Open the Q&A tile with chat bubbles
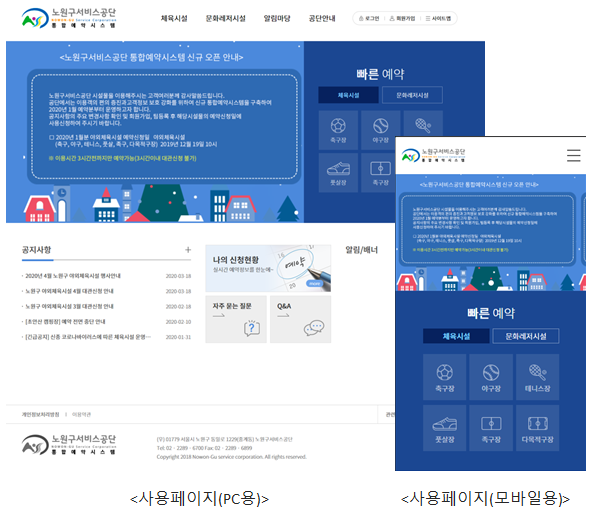Viewport: 594px width, 512px height. click(x=300, y=319)
